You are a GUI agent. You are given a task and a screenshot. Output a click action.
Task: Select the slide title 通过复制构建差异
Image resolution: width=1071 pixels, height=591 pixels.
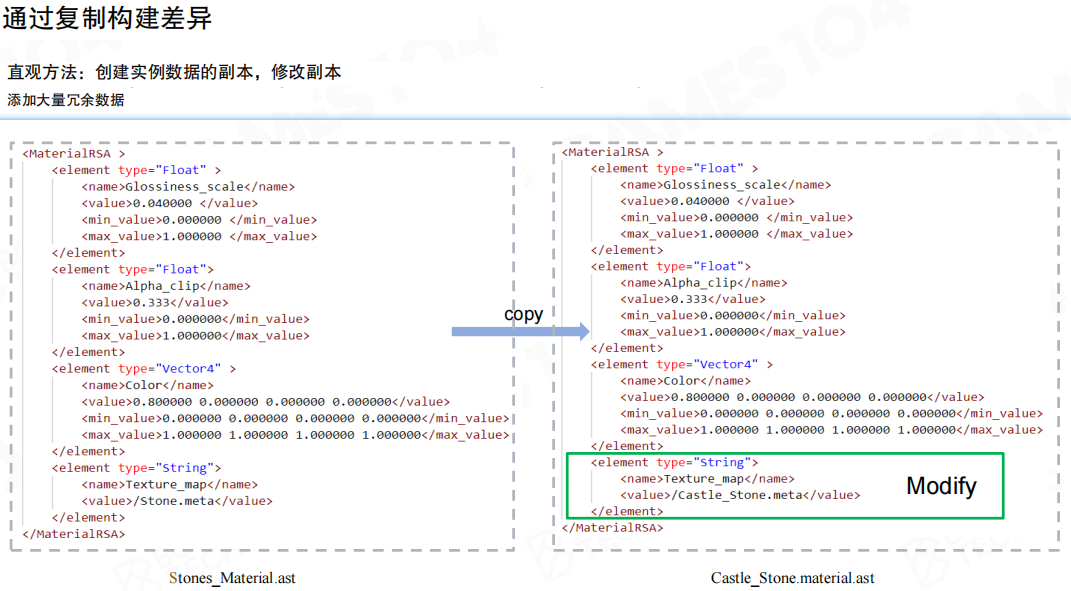tap(107, 19)
